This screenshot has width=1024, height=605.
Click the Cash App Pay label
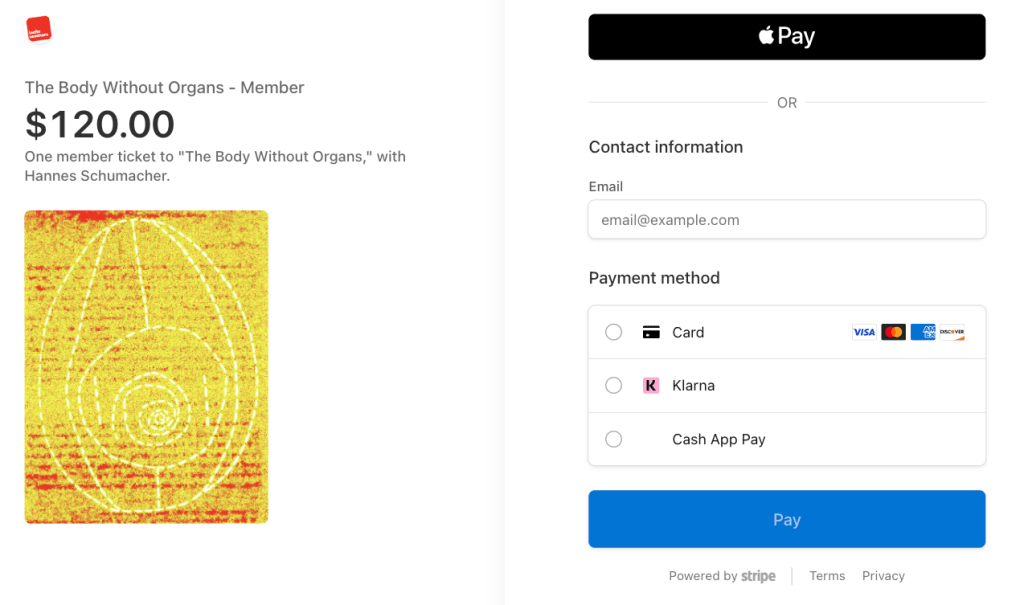[x=718, y=439]
